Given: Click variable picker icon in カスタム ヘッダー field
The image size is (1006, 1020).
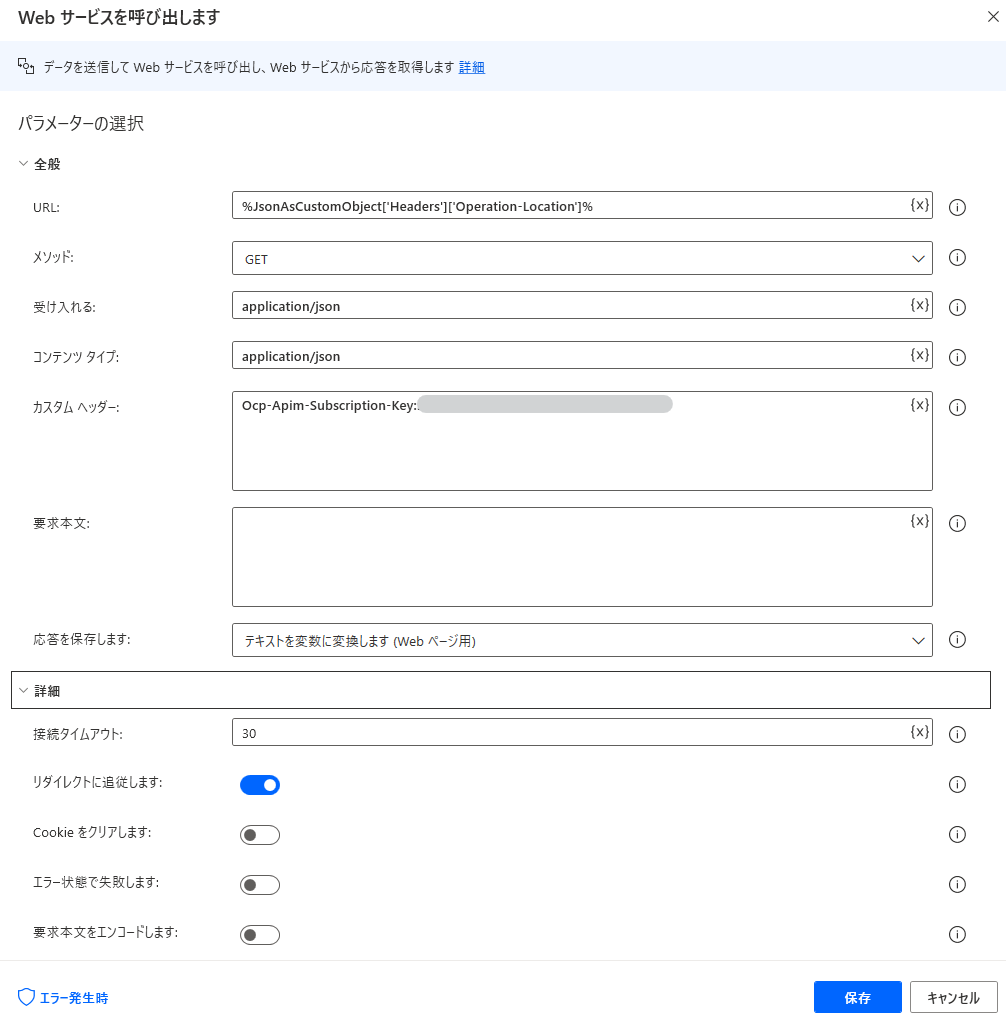Looking at the screenshot, I should pos(919,405).
